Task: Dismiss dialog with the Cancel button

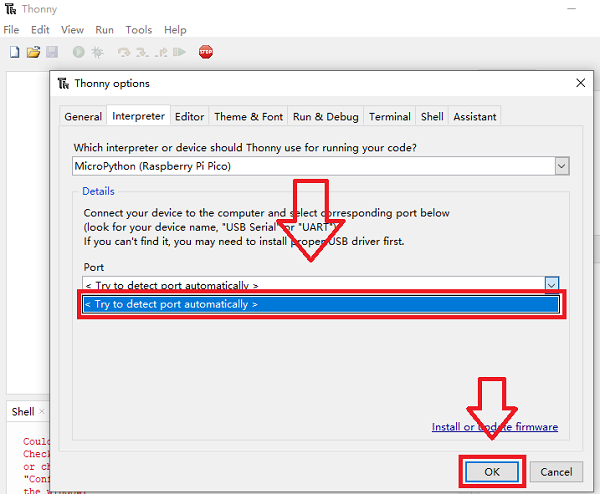Action: click(x=556, y=472)
